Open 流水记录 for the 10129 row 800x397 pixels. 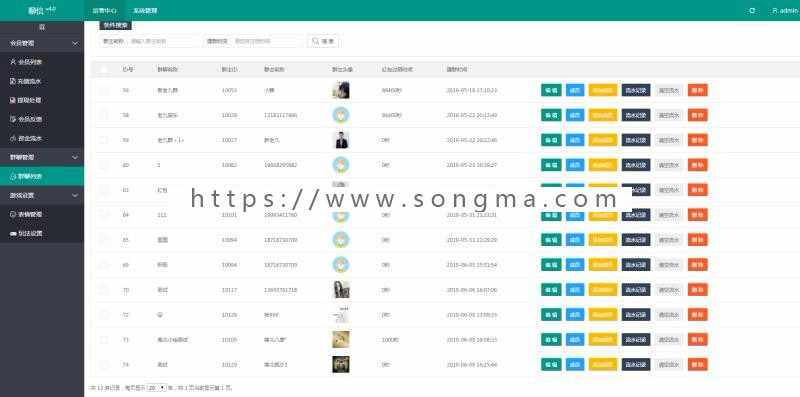(636, 364)
